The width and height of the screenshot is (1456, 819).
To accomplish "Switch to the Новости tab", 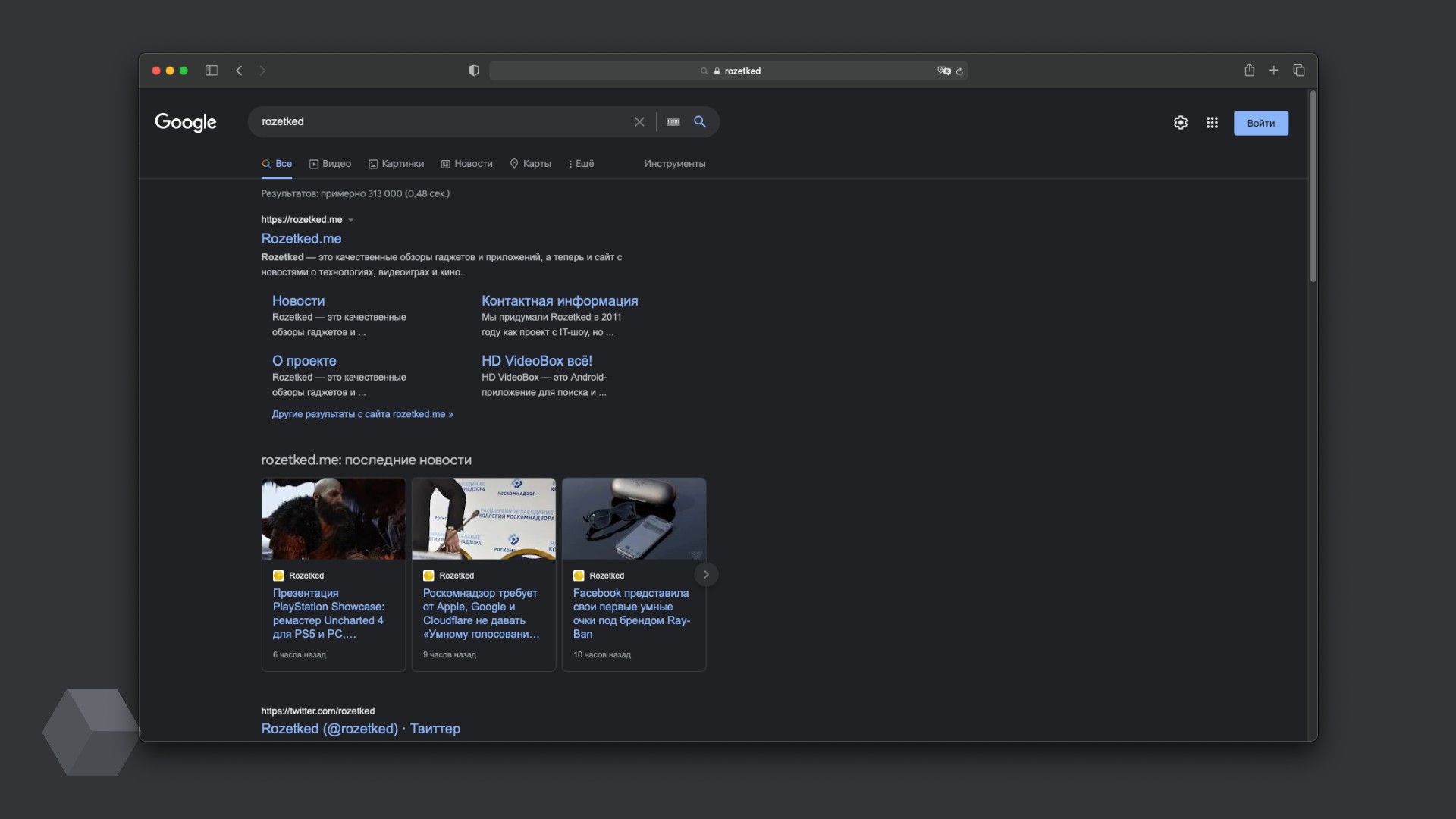I will pos(467,164).
